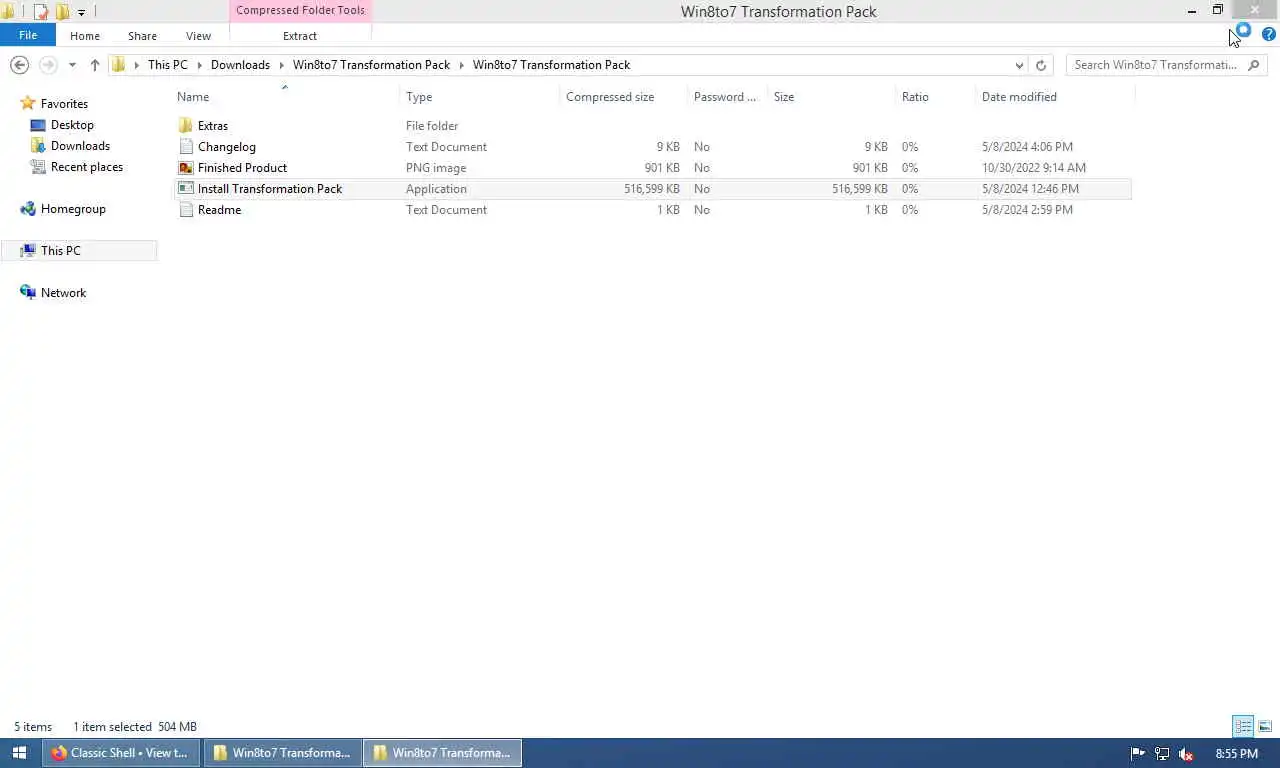Screen dimensions: 1280x768
Task: Go up one folder level
Action: click(x=95, y=65)
